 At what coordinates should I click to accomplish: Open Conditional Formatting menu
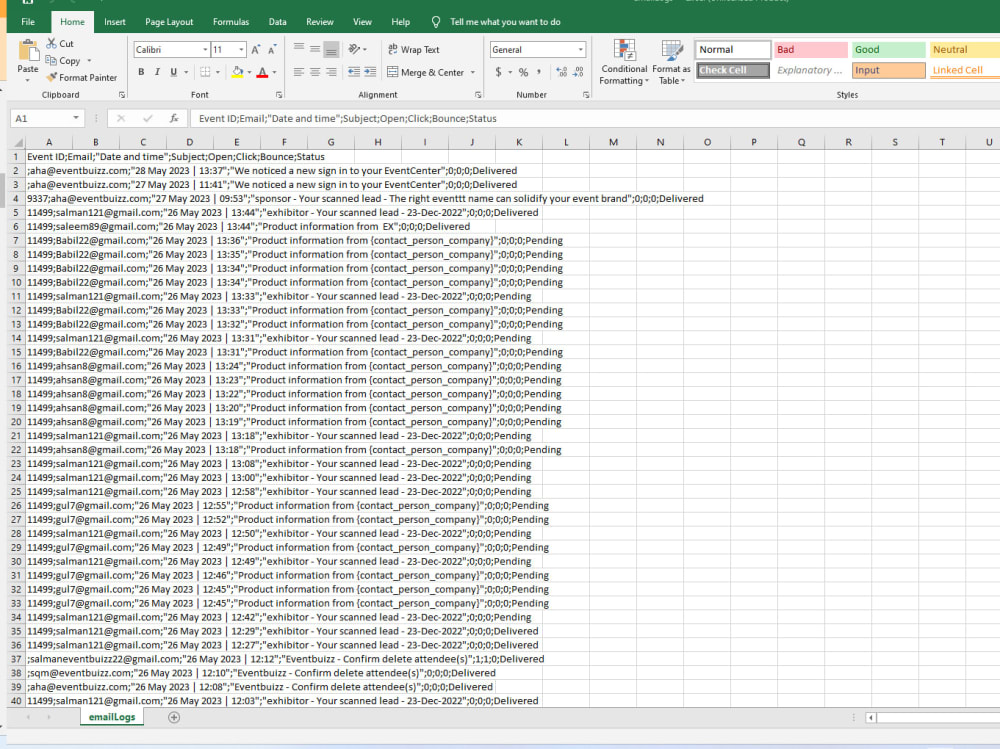pos(624,62)
